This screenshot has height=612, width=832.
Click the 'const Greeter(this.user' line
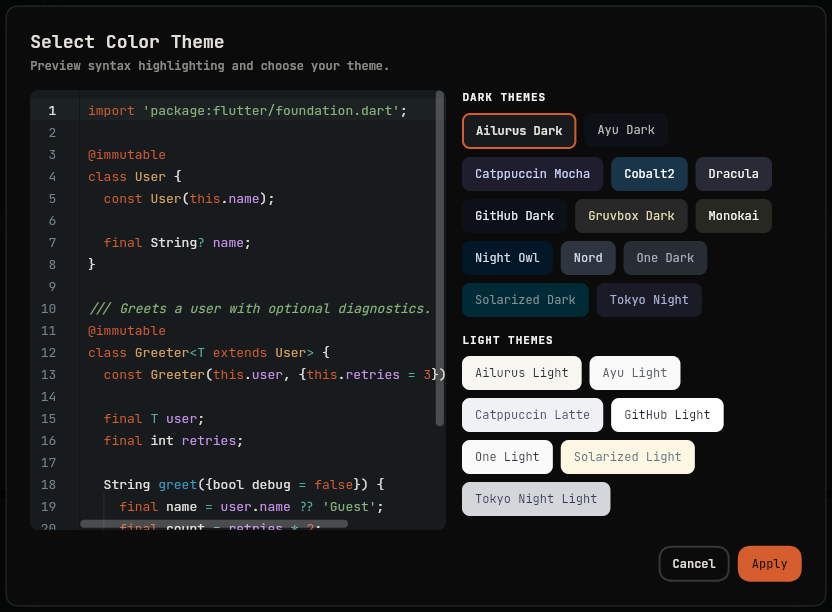point(274,375)
